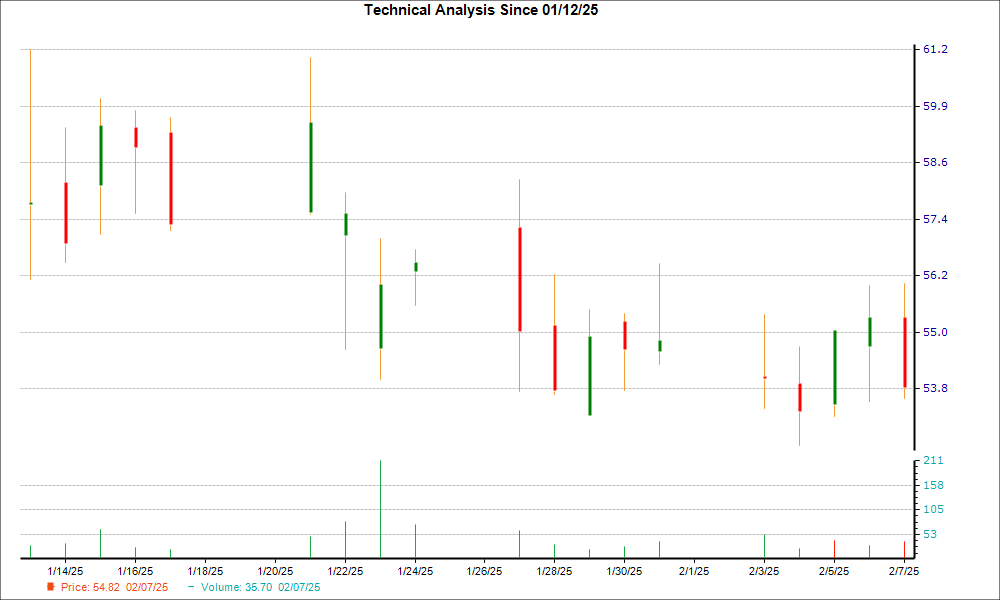Click the 53 volume axis label
Screen dimensions: 1000x600
pyautogui.click(x=930, y=534)
